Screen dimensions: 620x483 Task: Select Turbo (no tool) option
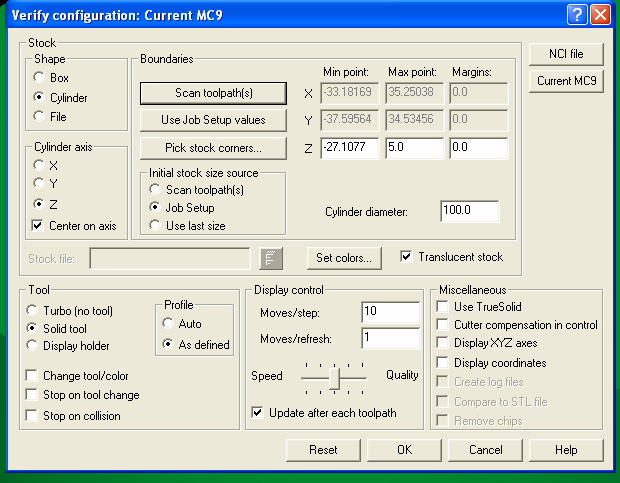32,310
